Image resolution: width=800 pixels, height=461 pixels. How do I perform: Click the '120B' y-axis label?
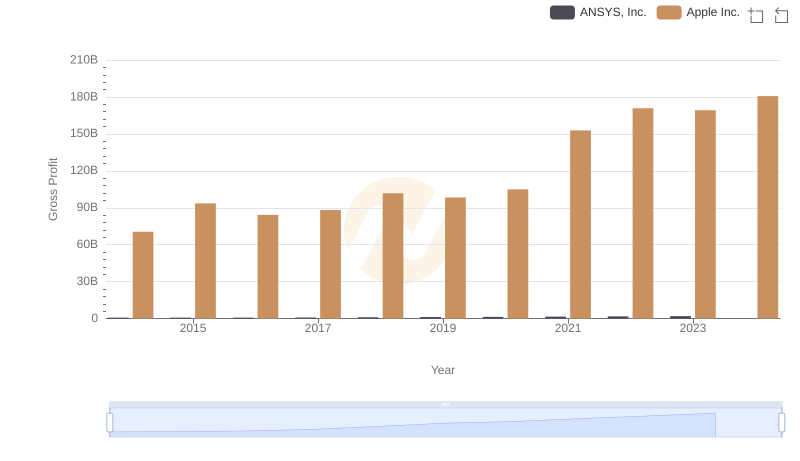click(84, 170)
